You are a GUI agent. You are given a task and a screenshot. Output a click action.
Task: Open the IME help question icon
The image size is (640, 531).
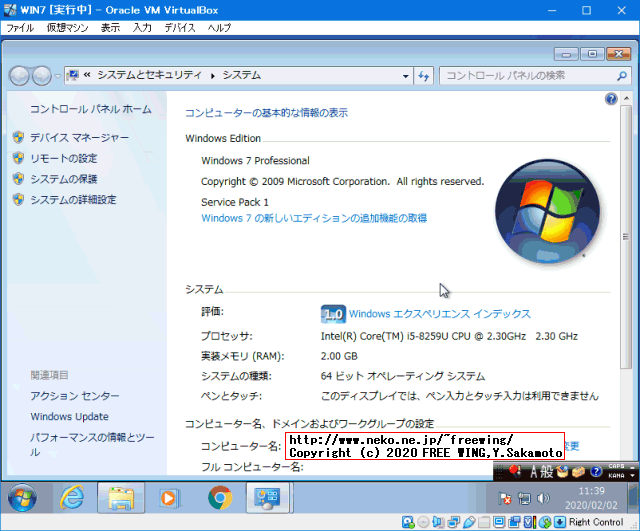pyautogui.click(x=596, y=472)
